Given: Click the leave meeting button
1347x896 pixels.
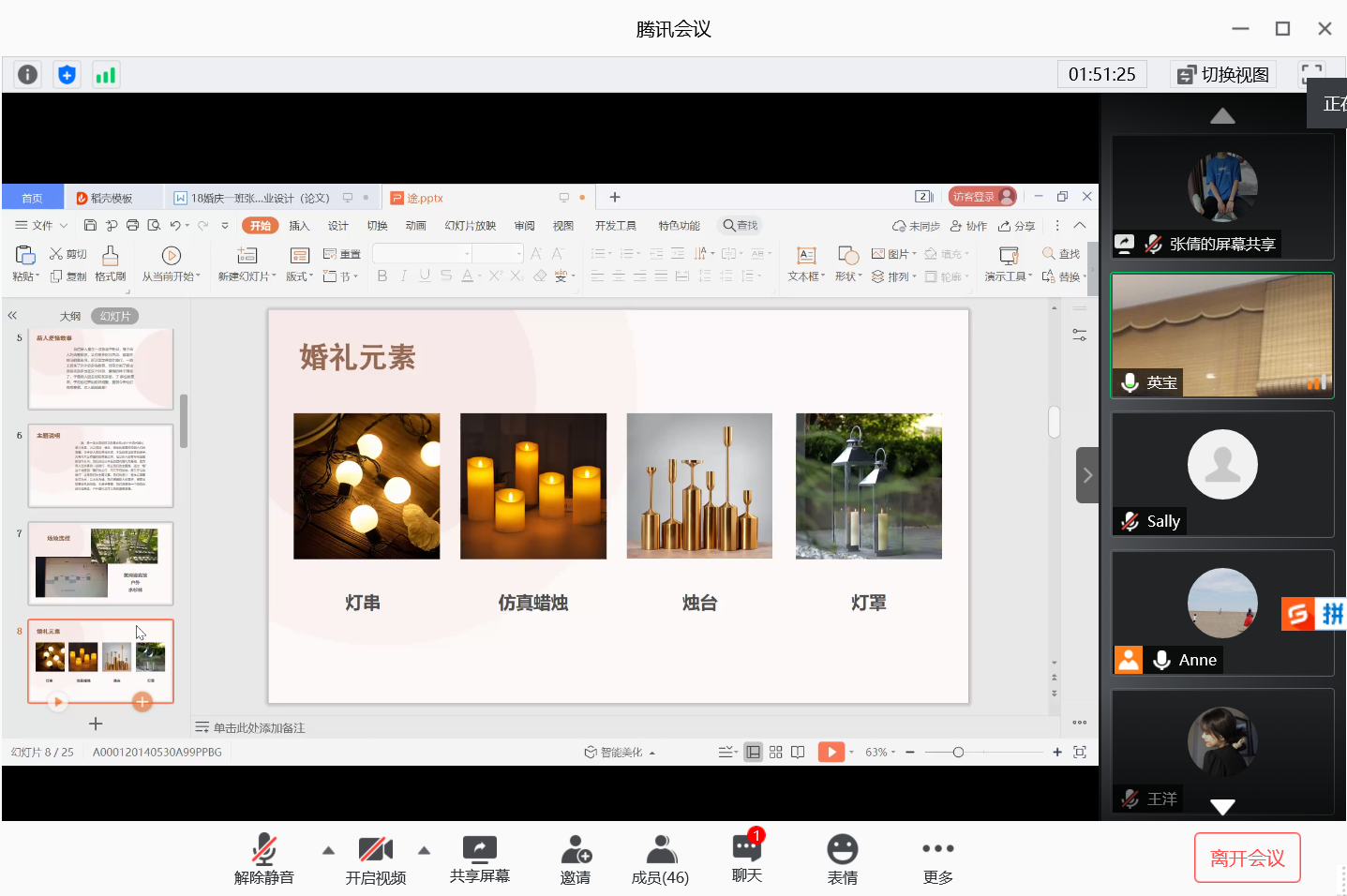Looking at the screenshot, I should [x=1247, y=858].
